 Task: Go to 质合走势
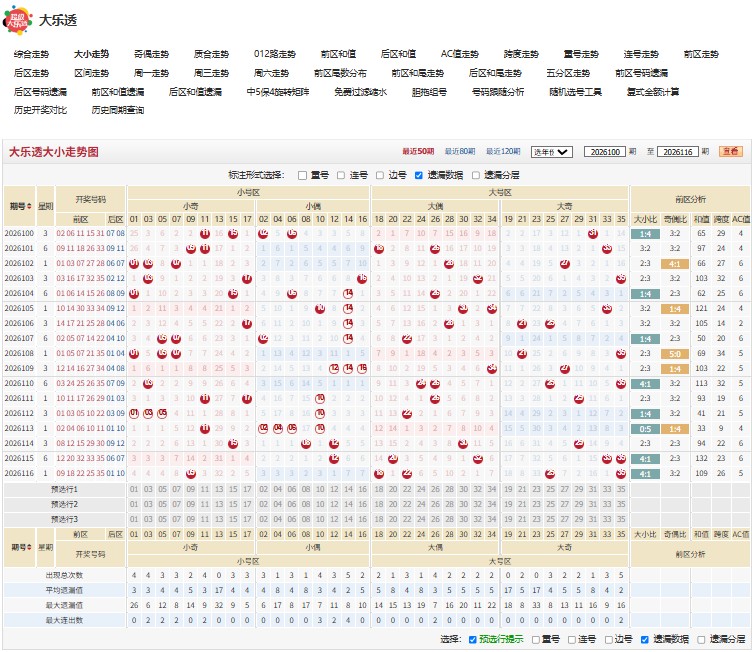(x=212, y=54)
